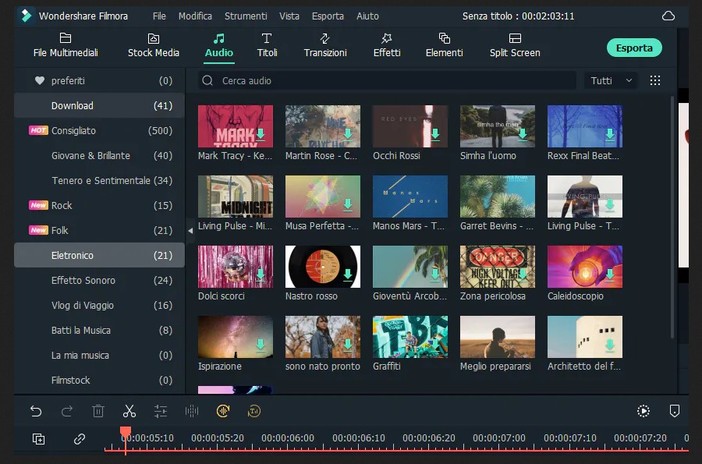Download the Caleidoscopio track
702x464 pixels.
coord(610,274)
